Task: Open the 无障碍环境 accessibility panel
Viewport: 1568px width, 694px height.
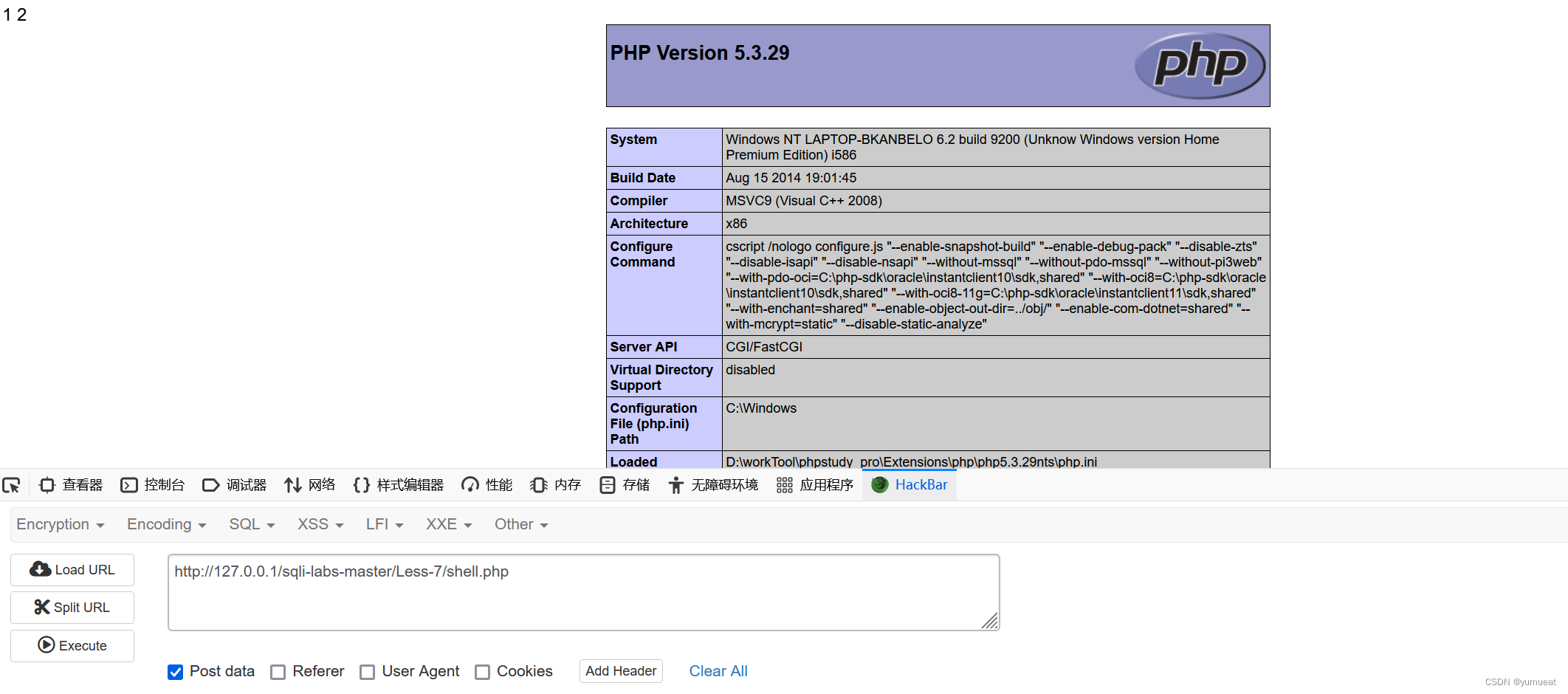Action: (x=712, y=485)
